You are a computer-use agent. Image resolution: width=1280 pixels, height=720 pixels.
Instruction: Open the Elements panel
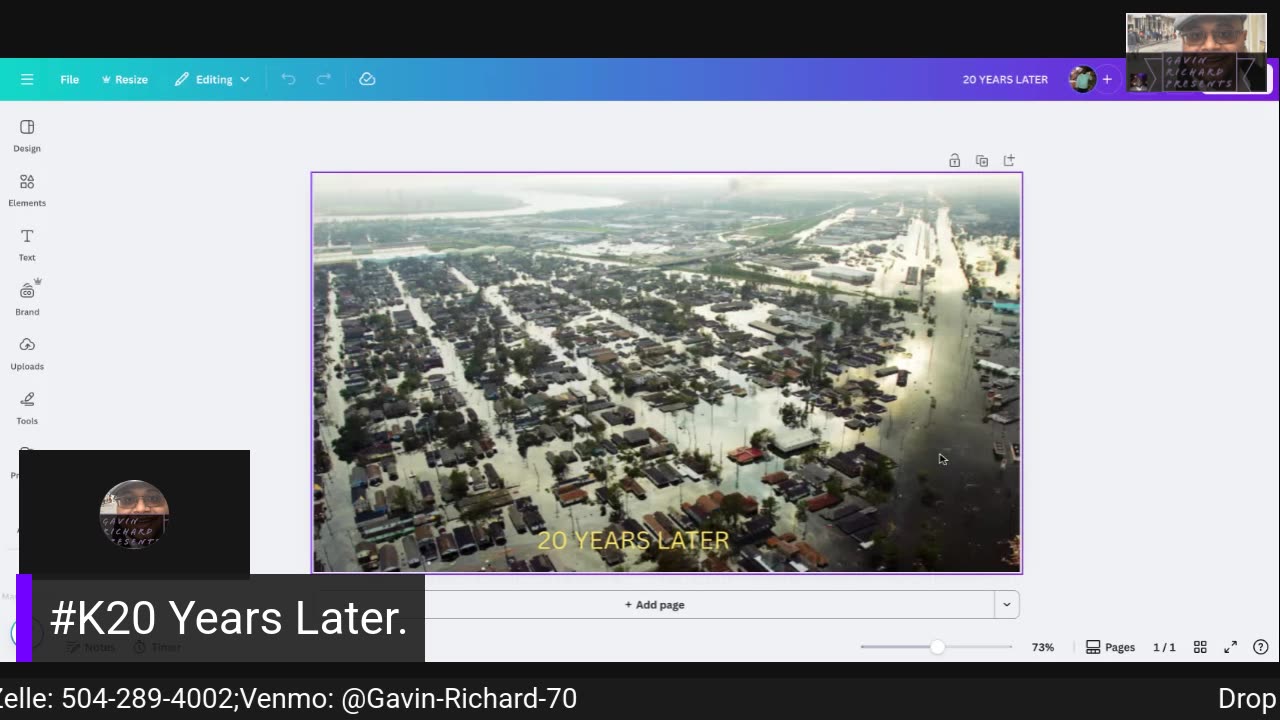[x=27, y=190]
